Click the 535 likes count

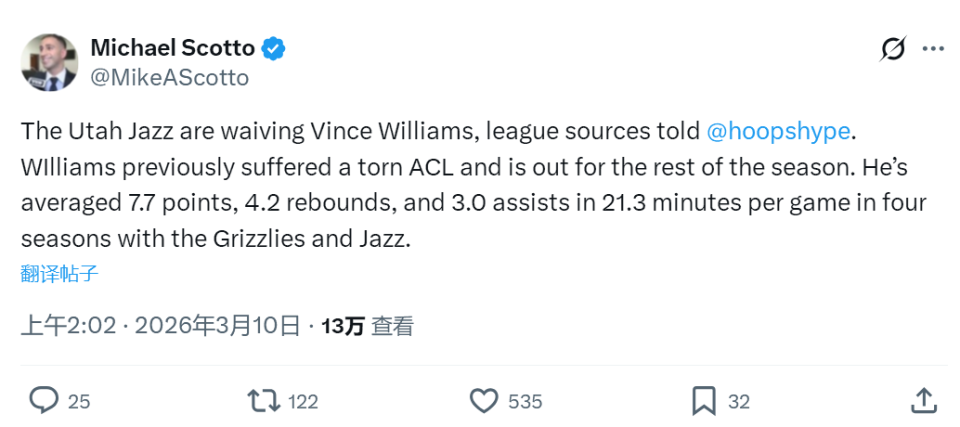525,402
